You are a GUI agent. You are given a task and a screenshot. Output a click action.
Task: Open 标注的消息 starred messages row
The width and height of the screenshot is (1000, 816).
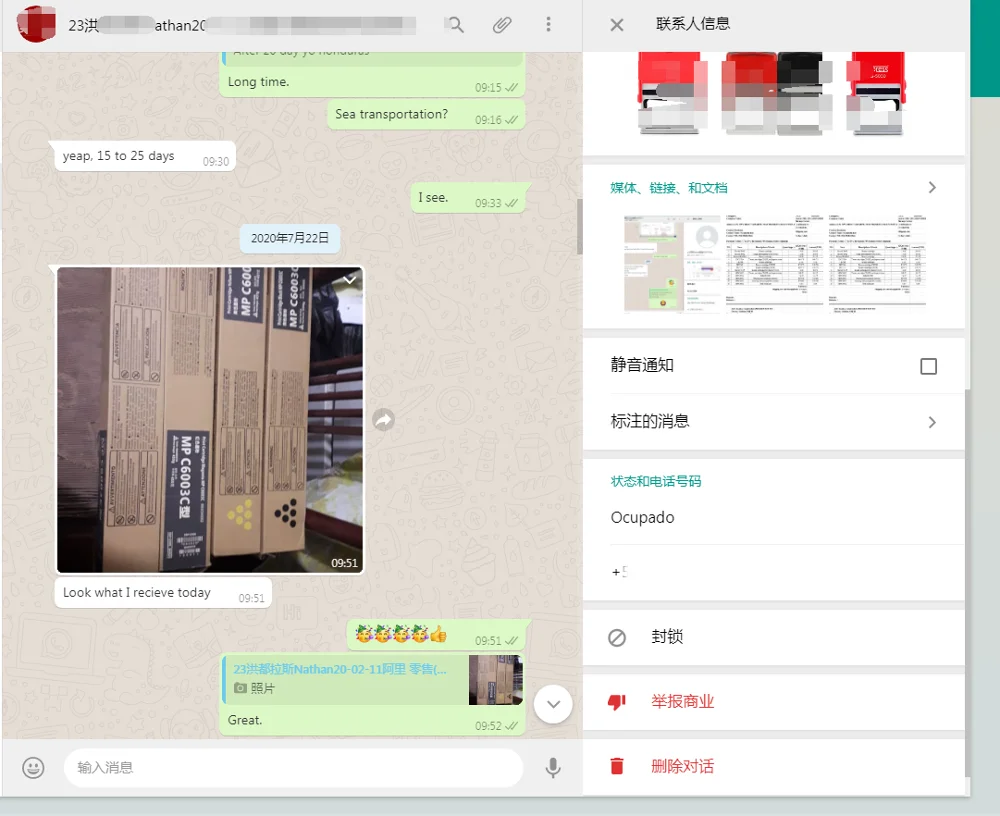point(774,422)
